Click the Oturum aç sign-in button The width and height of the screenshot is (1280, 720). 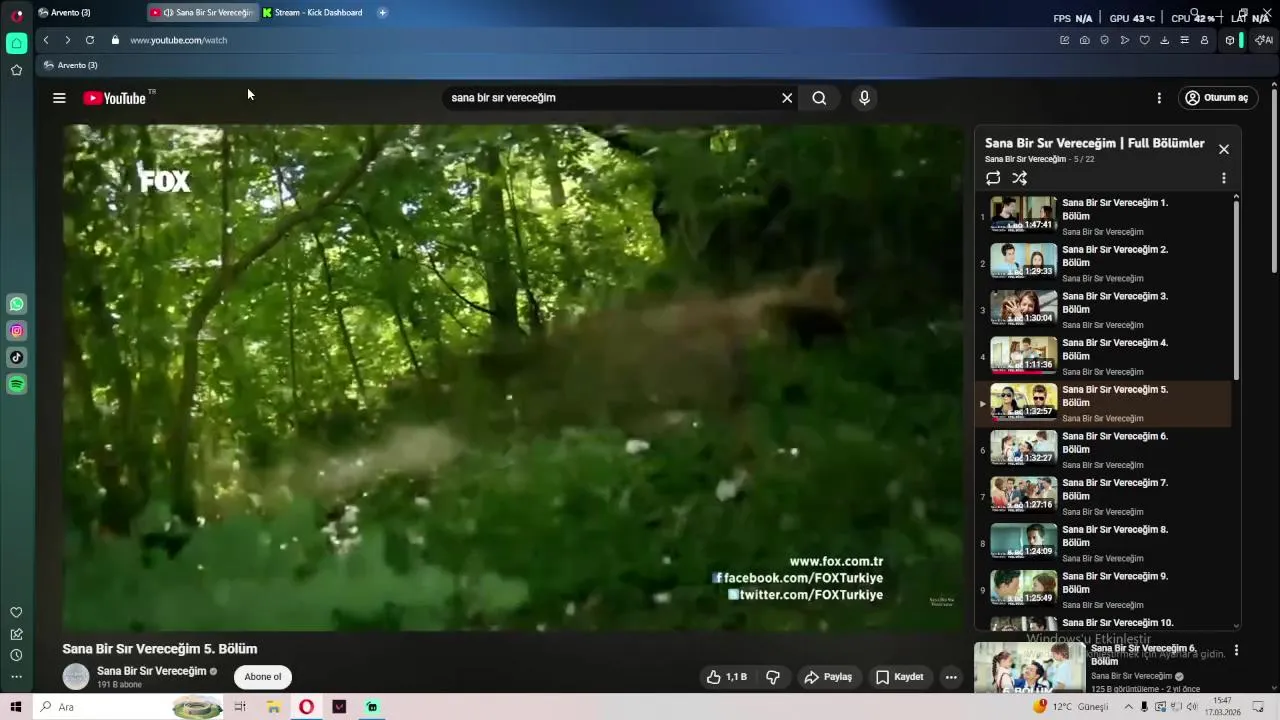tap(1216, 98)
